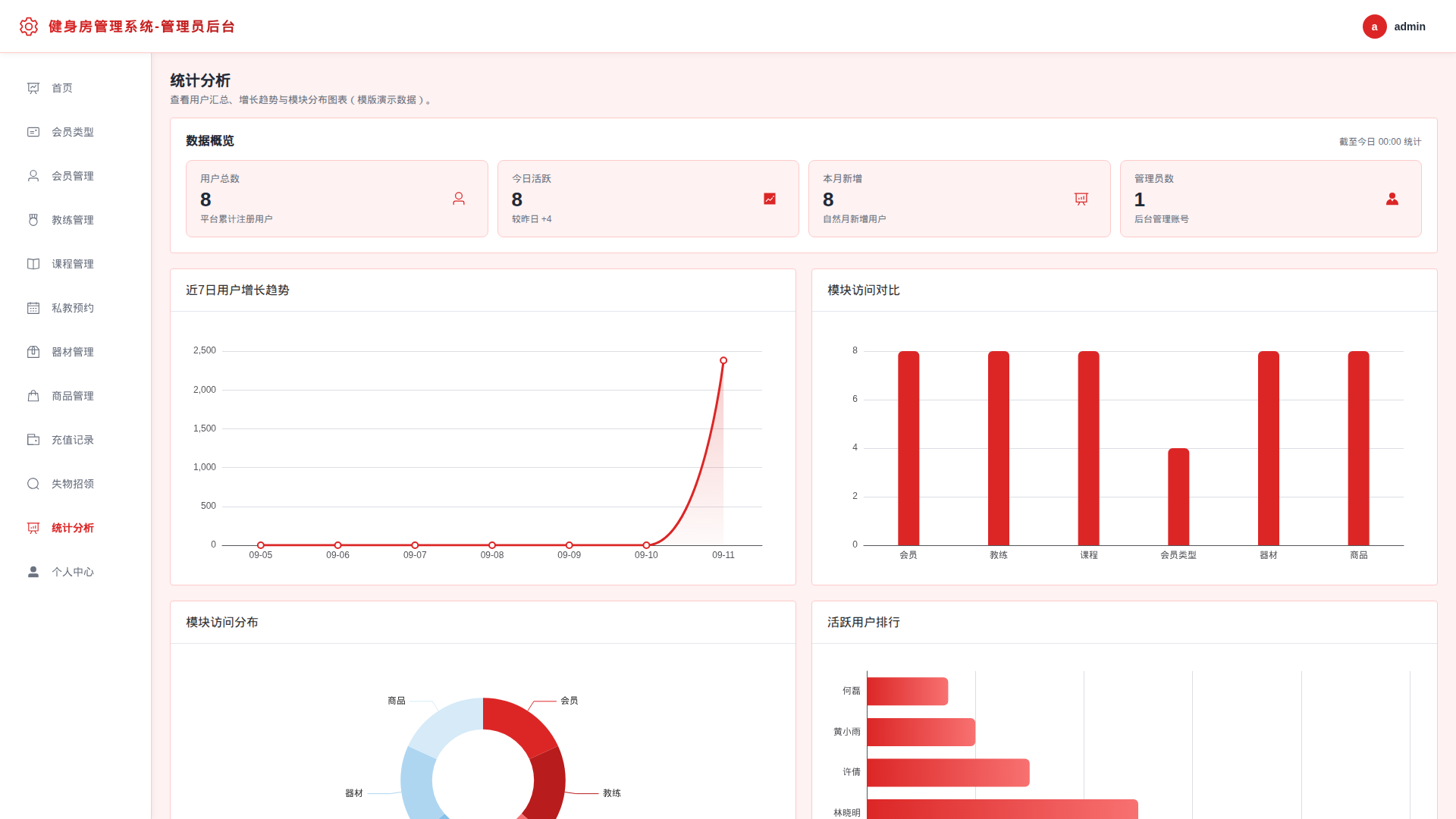Click the 近7日用户增长趋势 panel title
Image resolution: width=1456 pixels, height=819 pixels.
coord(237,290)
